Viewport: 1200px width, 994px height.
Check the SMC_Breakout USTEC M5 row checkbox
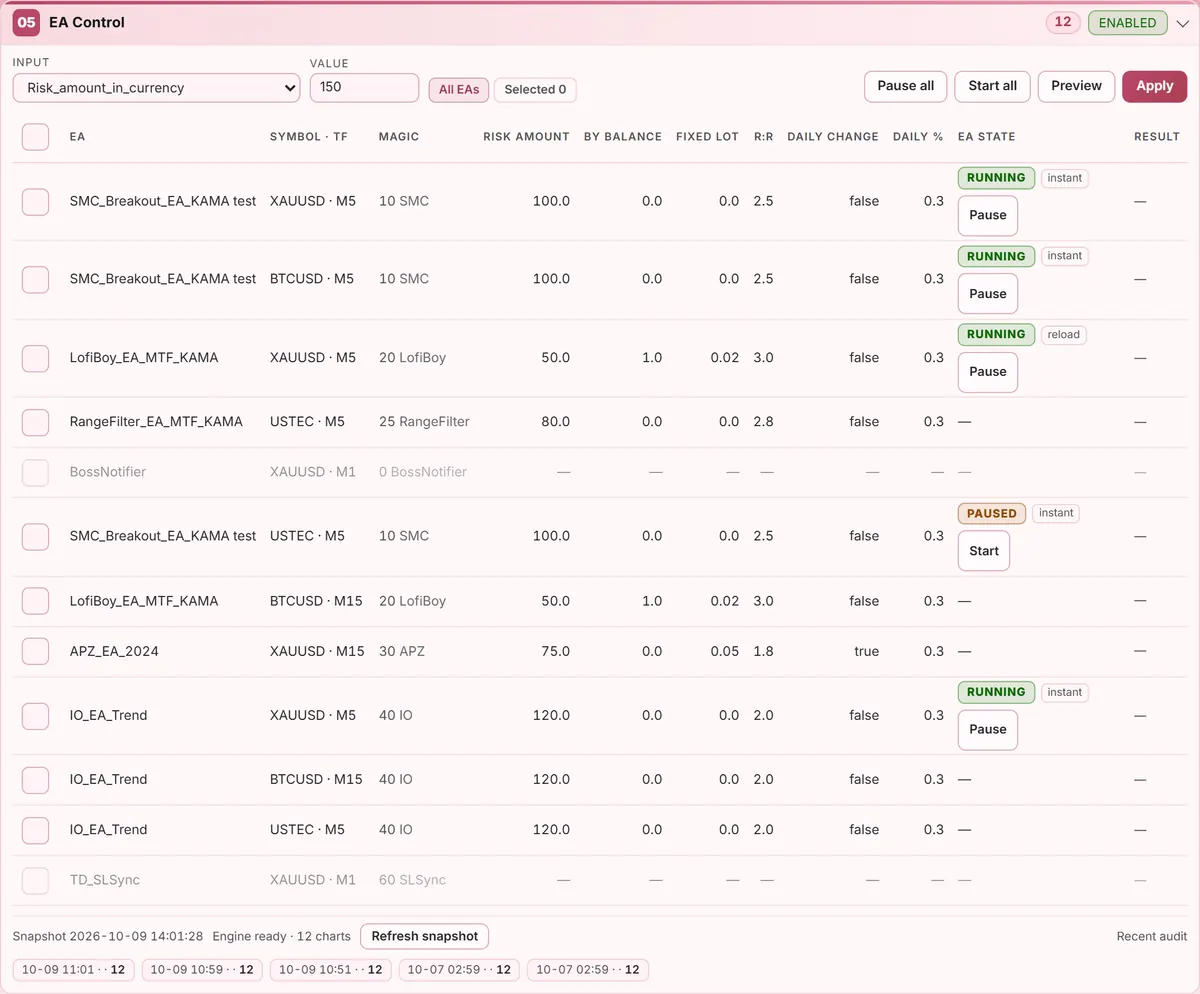35,536
